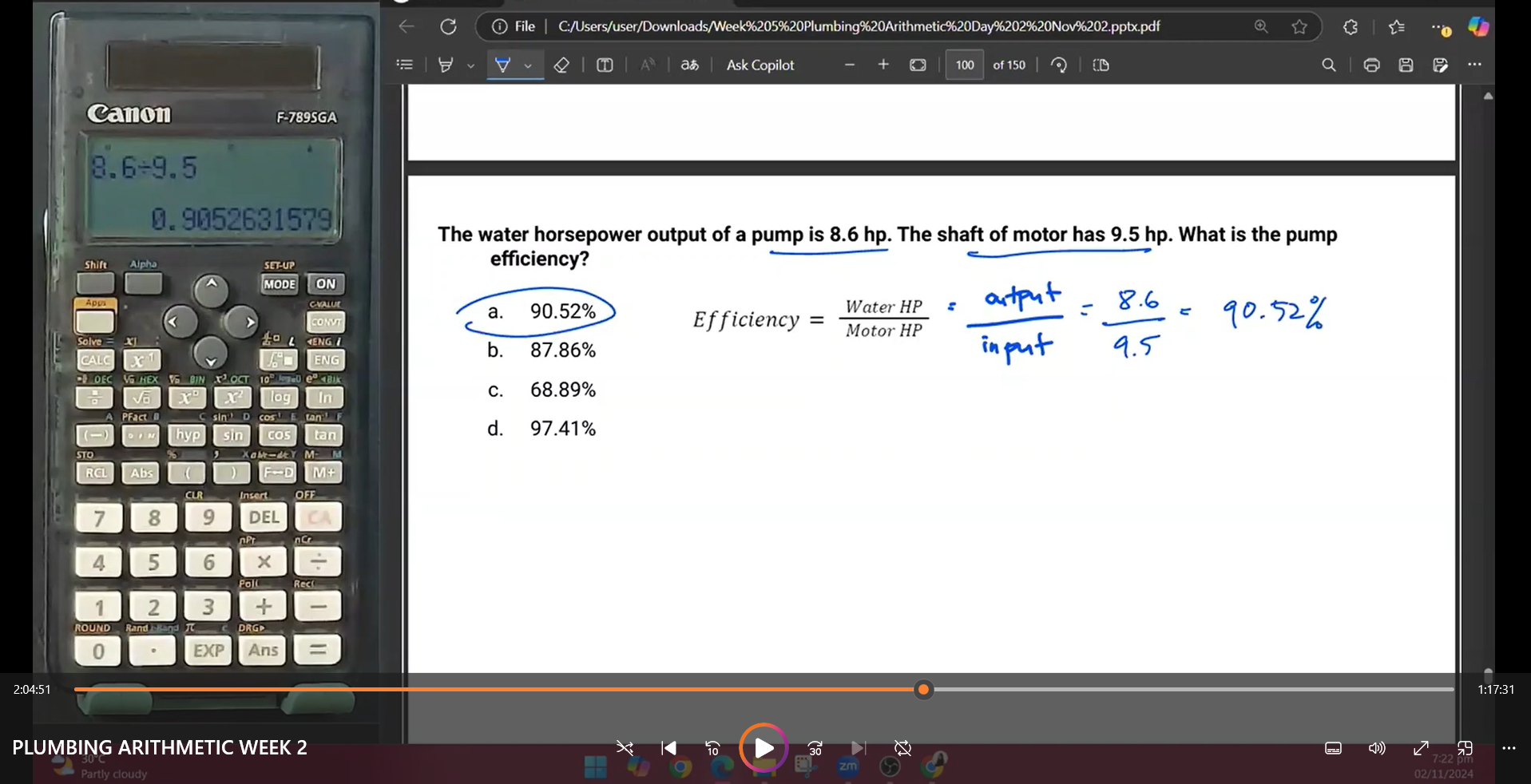Screen dimensions: 1531x784
Task: Open browser extensions icon
Action: (1351, 26)
